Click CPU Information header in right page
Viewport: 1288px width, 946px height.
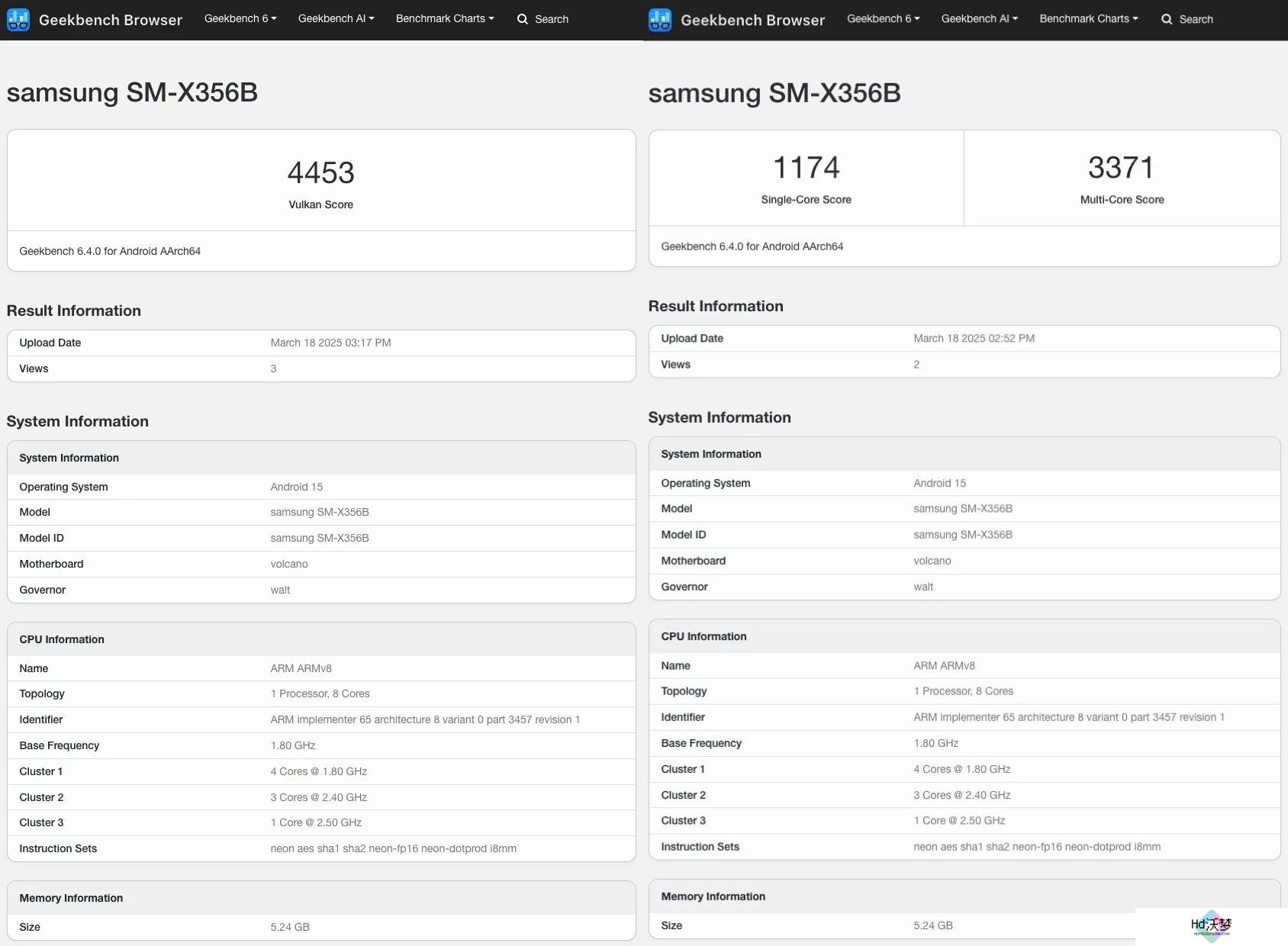(x=704, y=636)
